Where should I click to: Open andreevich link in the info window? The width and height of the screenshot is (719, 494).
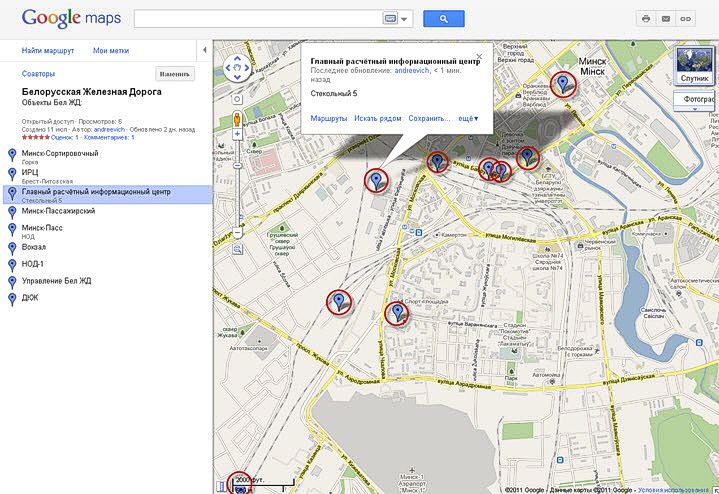412,70
